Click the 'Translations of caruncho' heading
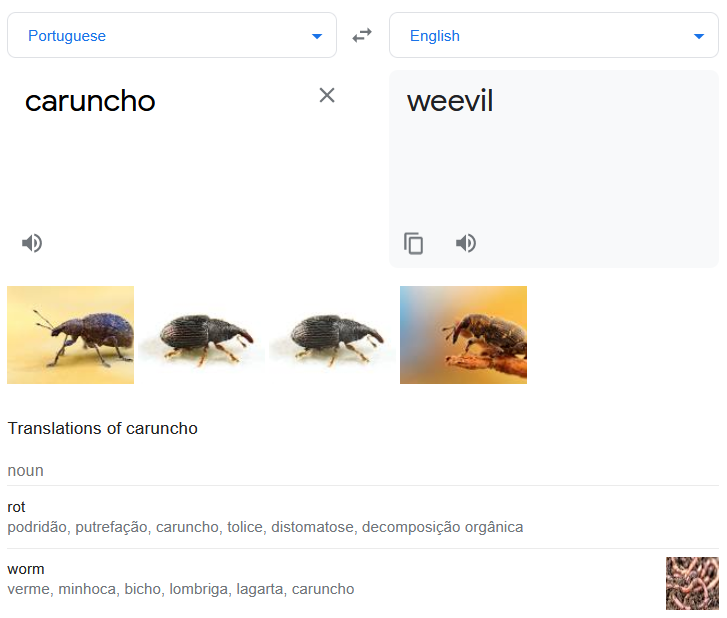Screen dimensions: 727x618 pyautogui.click(x=103, y=428)
